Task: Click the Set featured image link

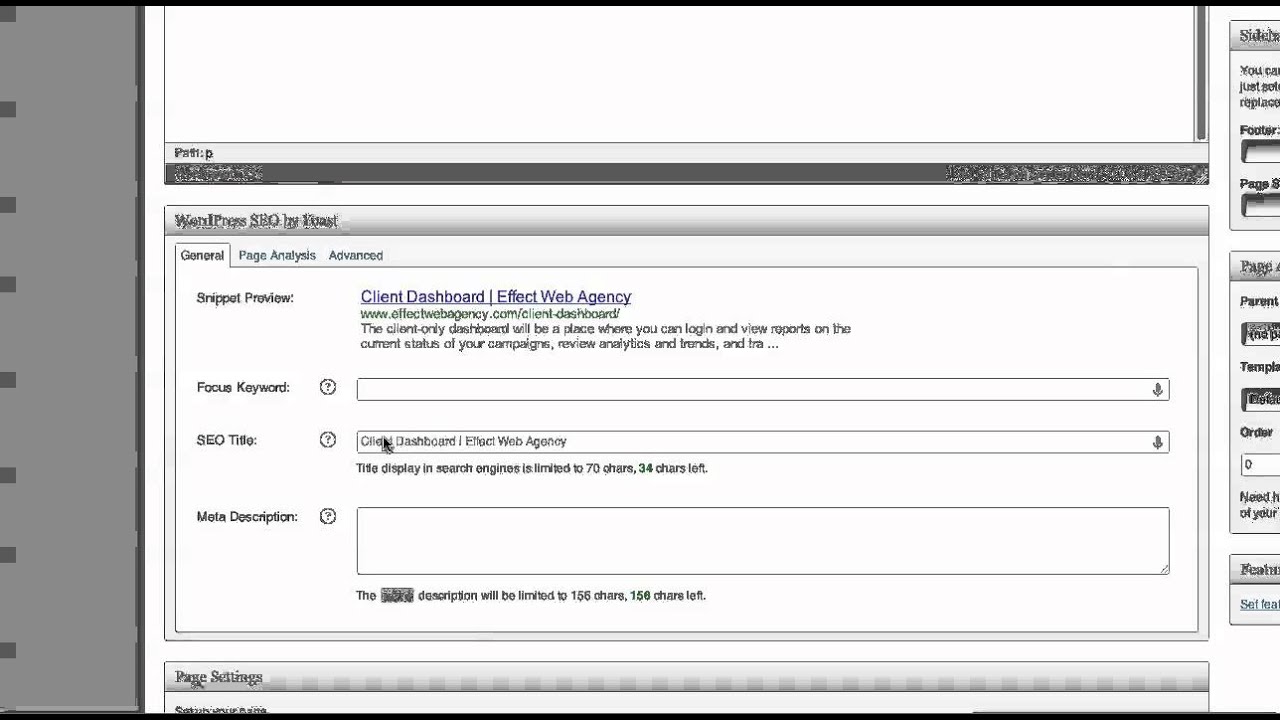Action: 1259,604
